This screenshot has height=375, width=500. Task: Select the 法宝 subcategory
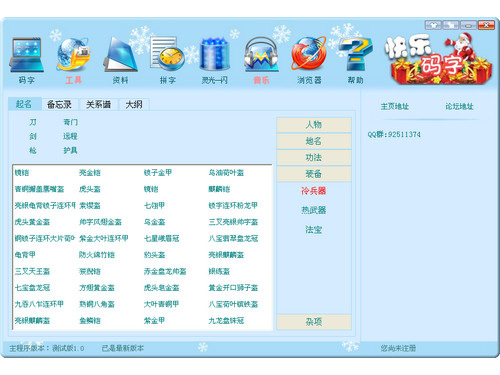314,229
